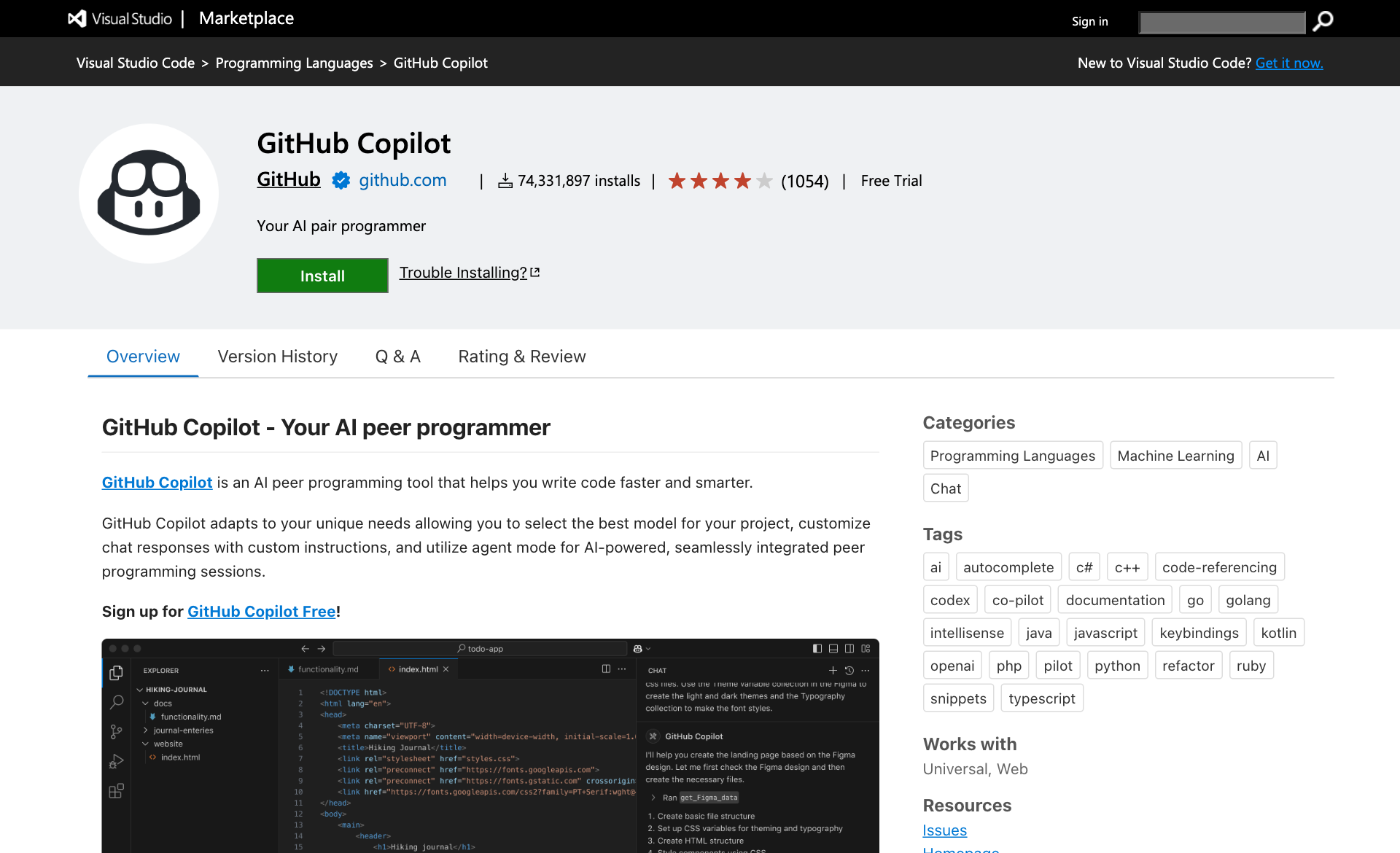The image size is (1400, 853).
Task: Click the autocomplete tag
Action: coord(1008,567)
